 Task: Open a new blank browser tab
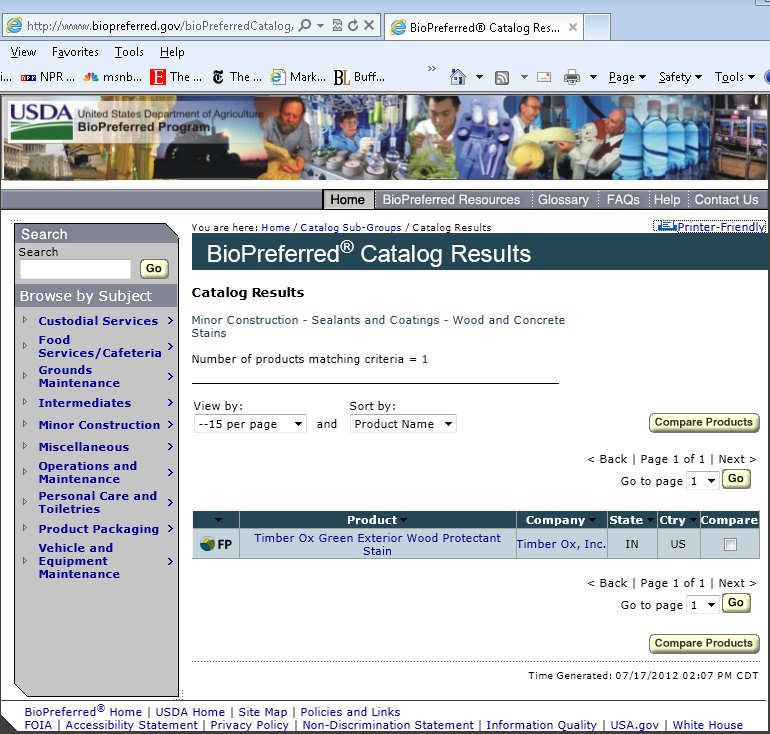point(597,27)
